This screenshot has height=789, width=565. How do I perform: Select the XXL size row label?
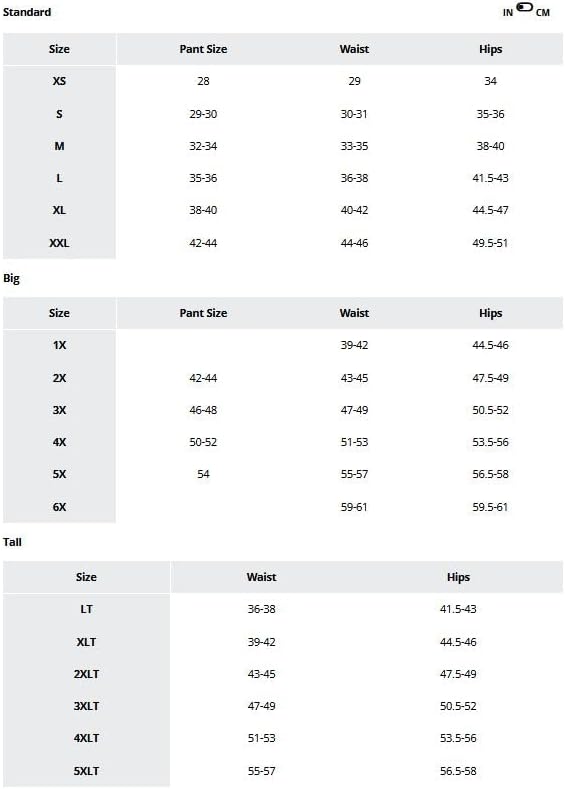[59, 243]
